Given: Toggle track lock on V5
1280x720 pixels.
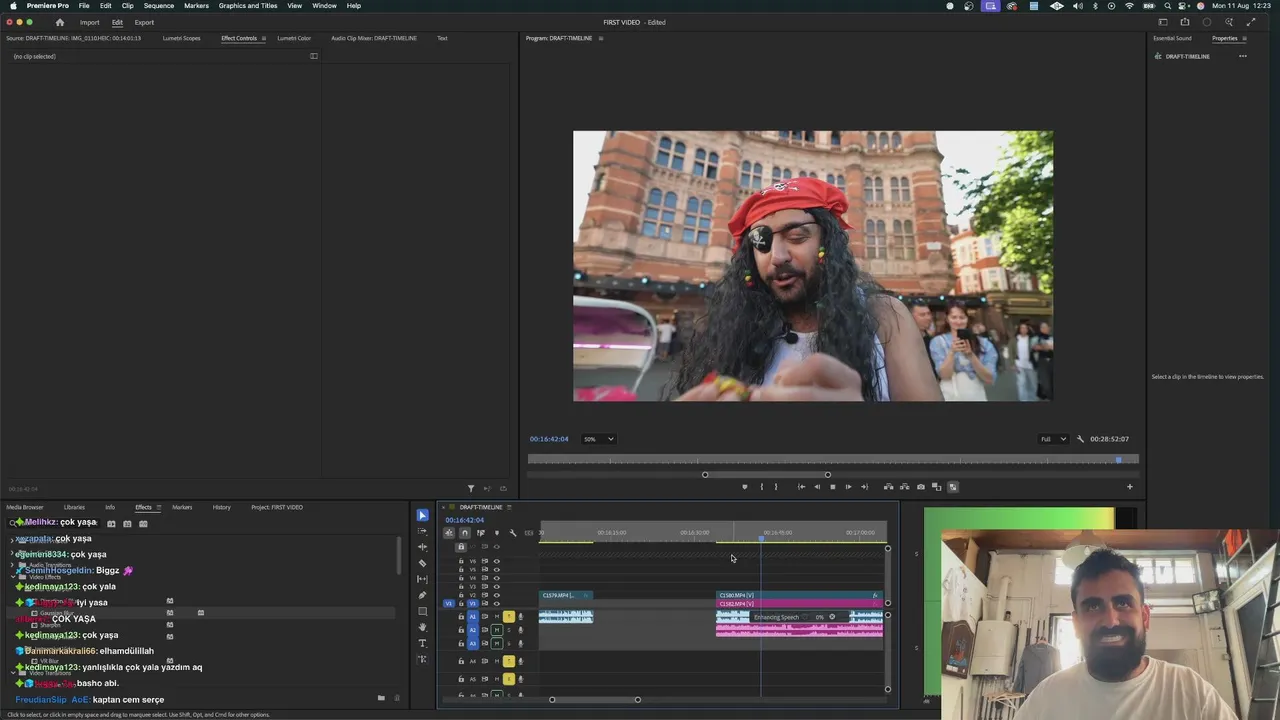Looking at the screenshot, I should click(461, 569).
